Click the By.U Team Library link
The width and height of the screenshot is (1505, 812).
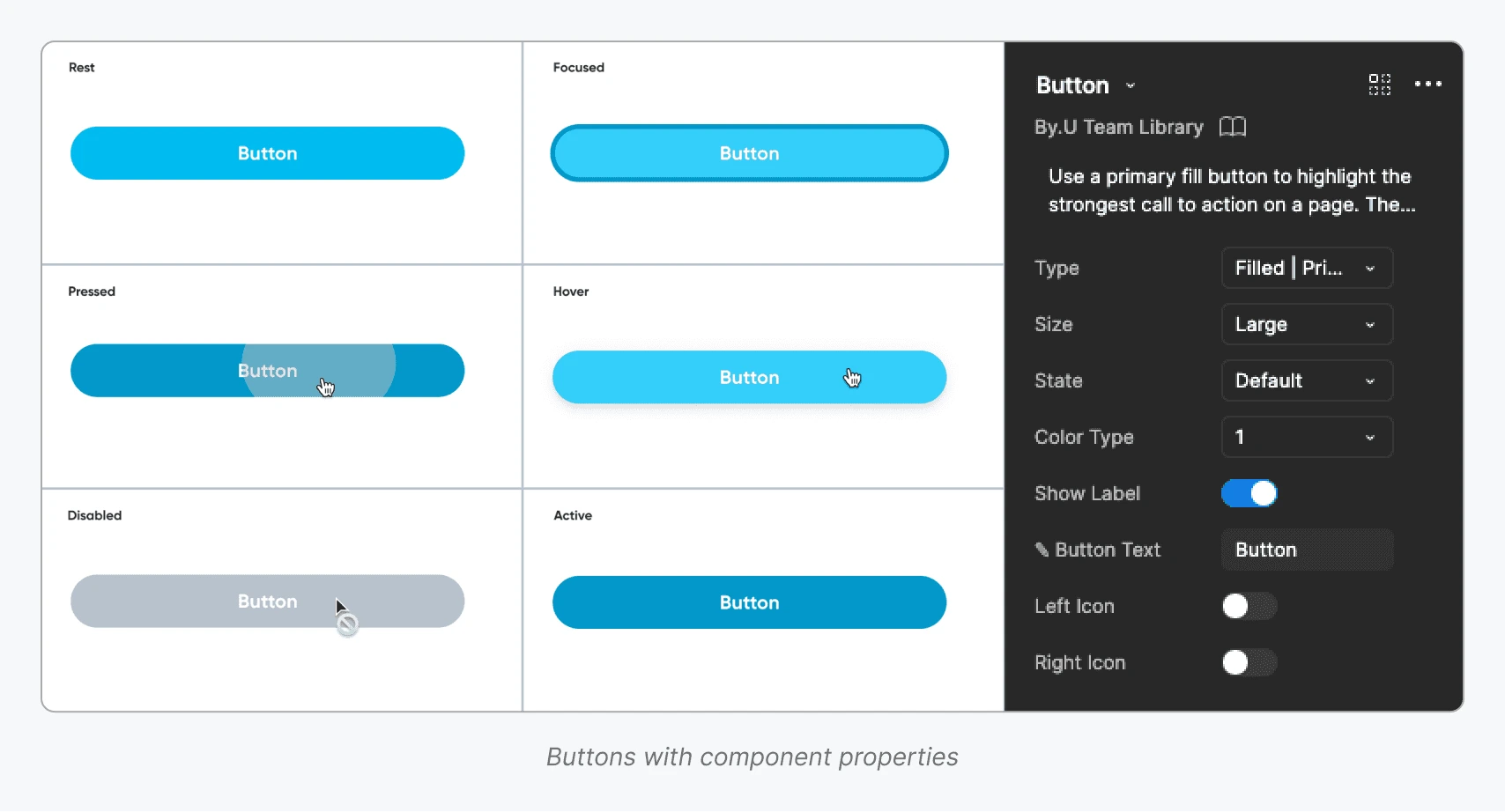tap(1118, 127)
